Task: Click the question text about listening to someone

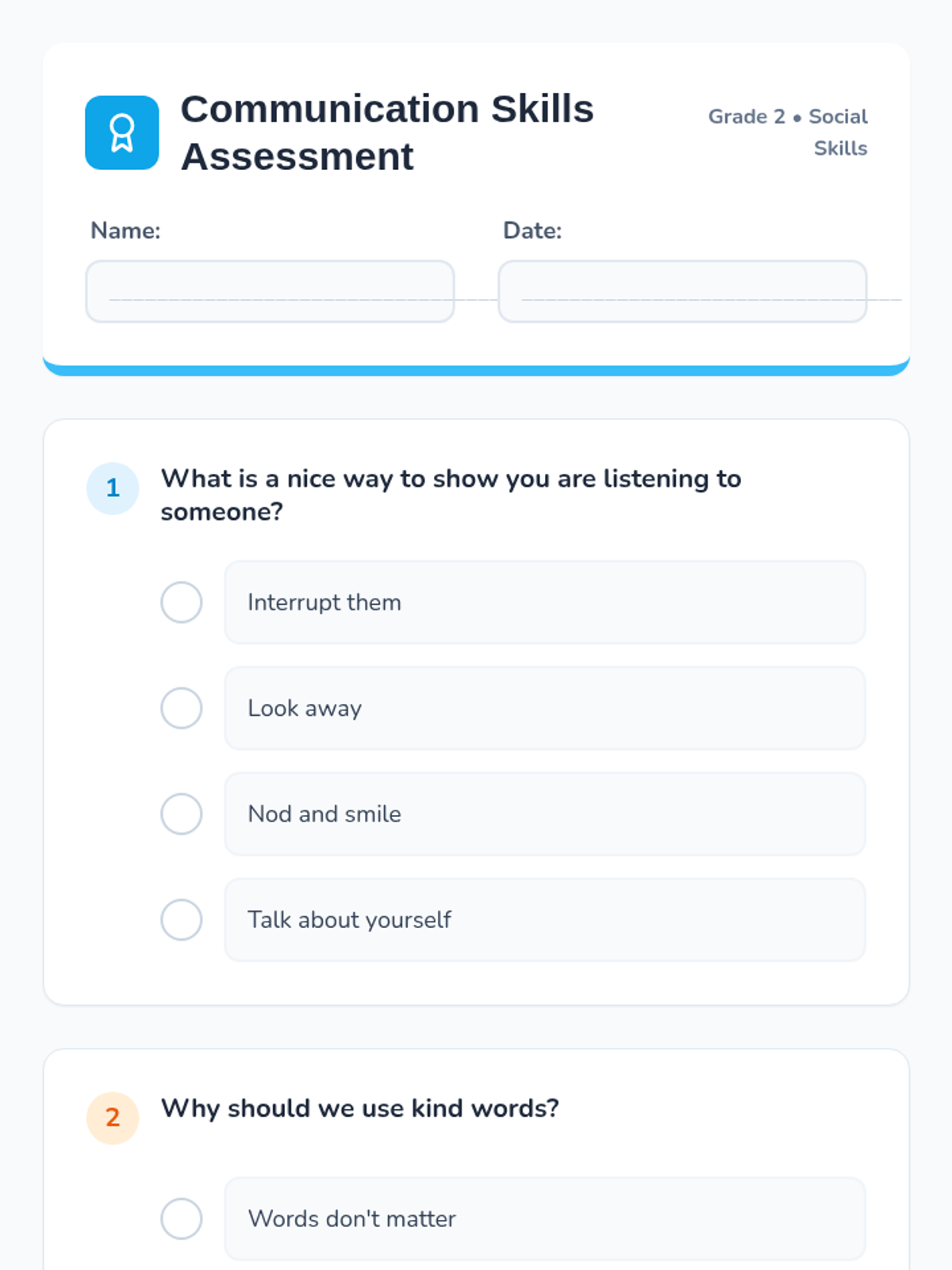Action: pyautogui.click(x=451, y=495)
